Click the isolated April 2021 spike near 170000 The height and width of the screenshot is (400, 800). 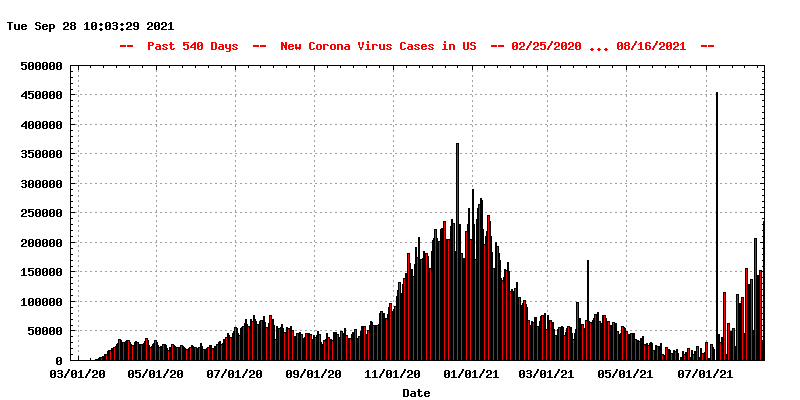588,310
